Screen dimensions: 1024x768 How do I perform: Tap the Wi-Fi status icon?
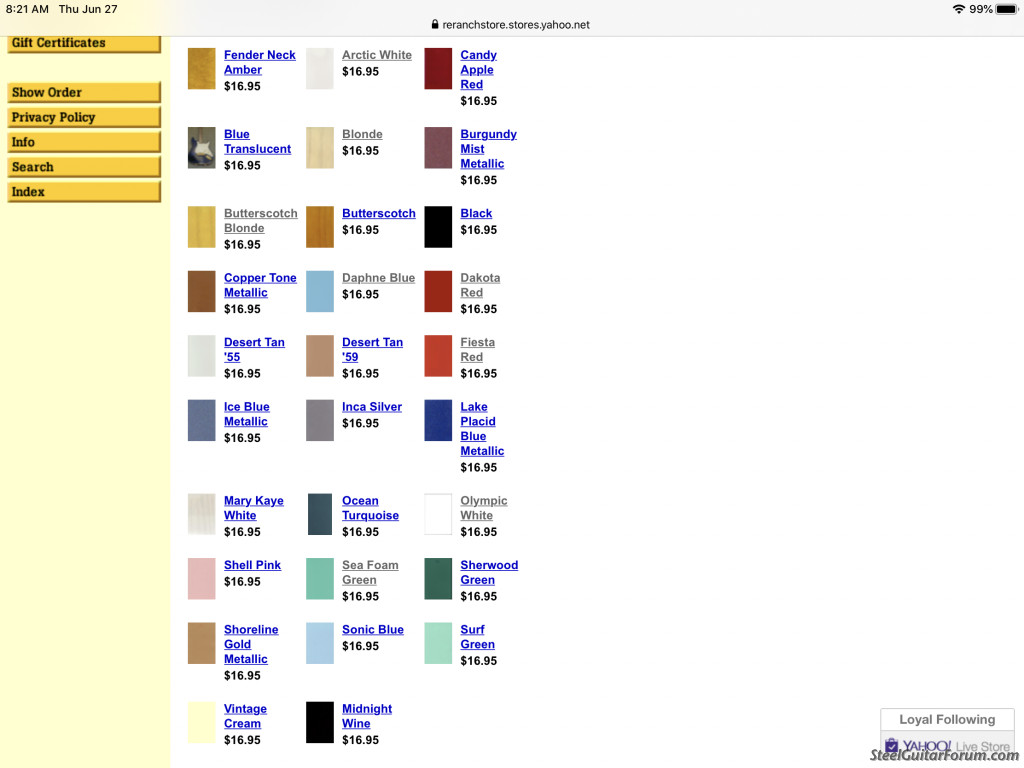tap(958, 9)
